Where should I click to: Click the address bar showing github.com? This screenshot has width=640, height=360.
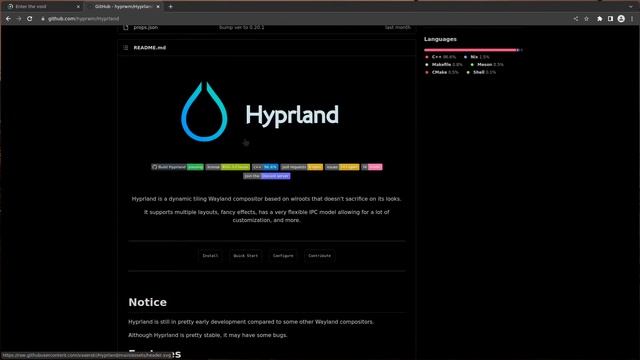coord(302,19)
